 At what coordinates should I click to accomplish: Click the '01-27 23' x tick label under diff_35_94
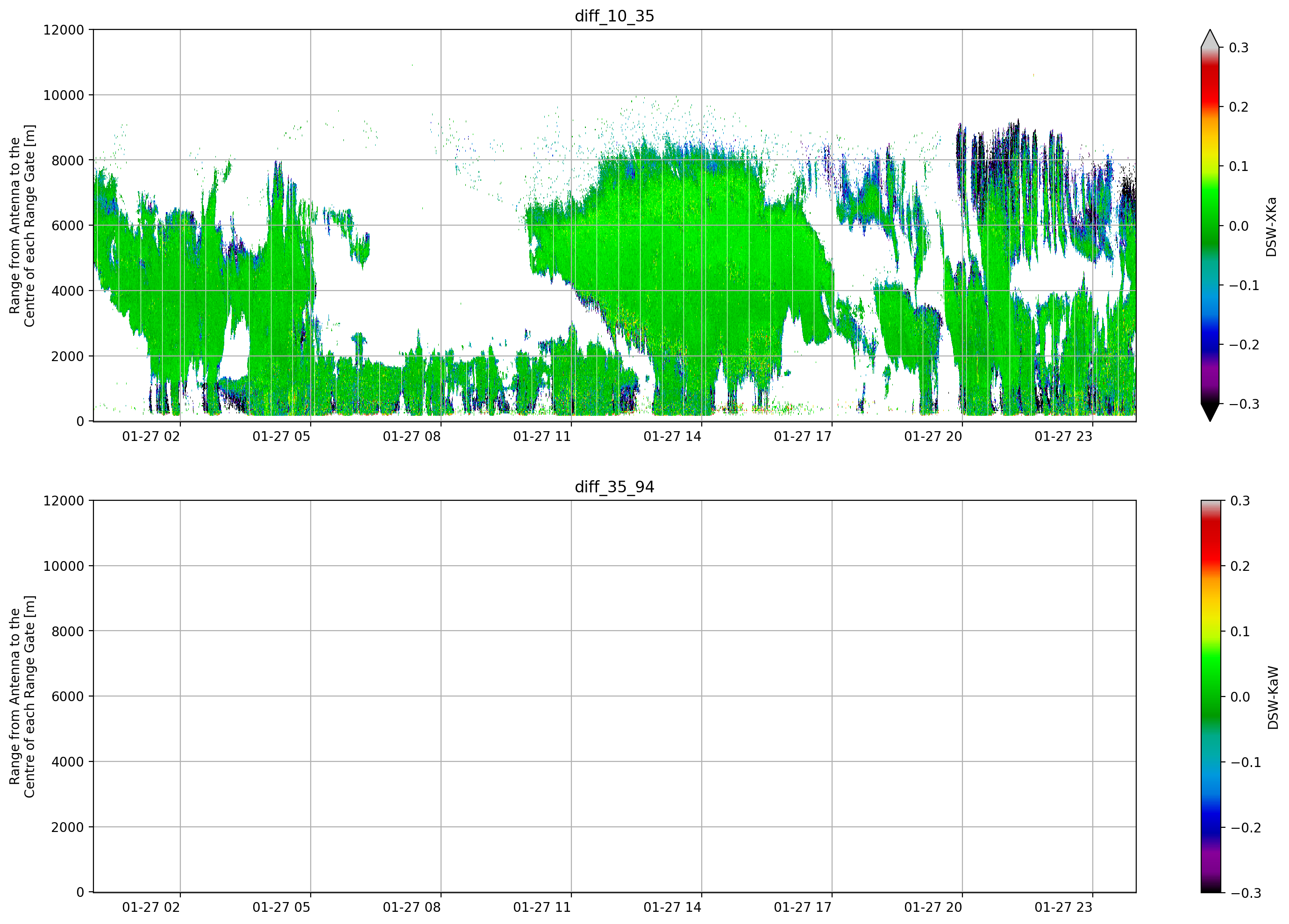[x=1063, y=908]
